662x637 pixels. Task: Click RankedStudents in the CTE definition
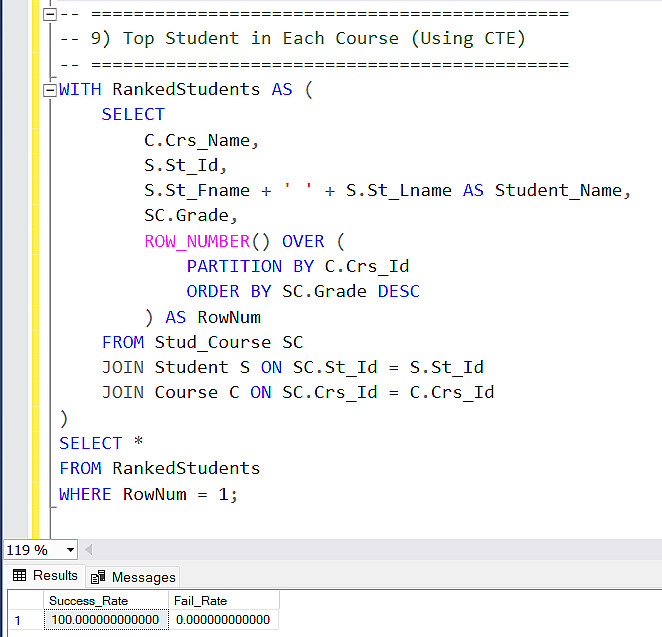(x=186, y=89)
